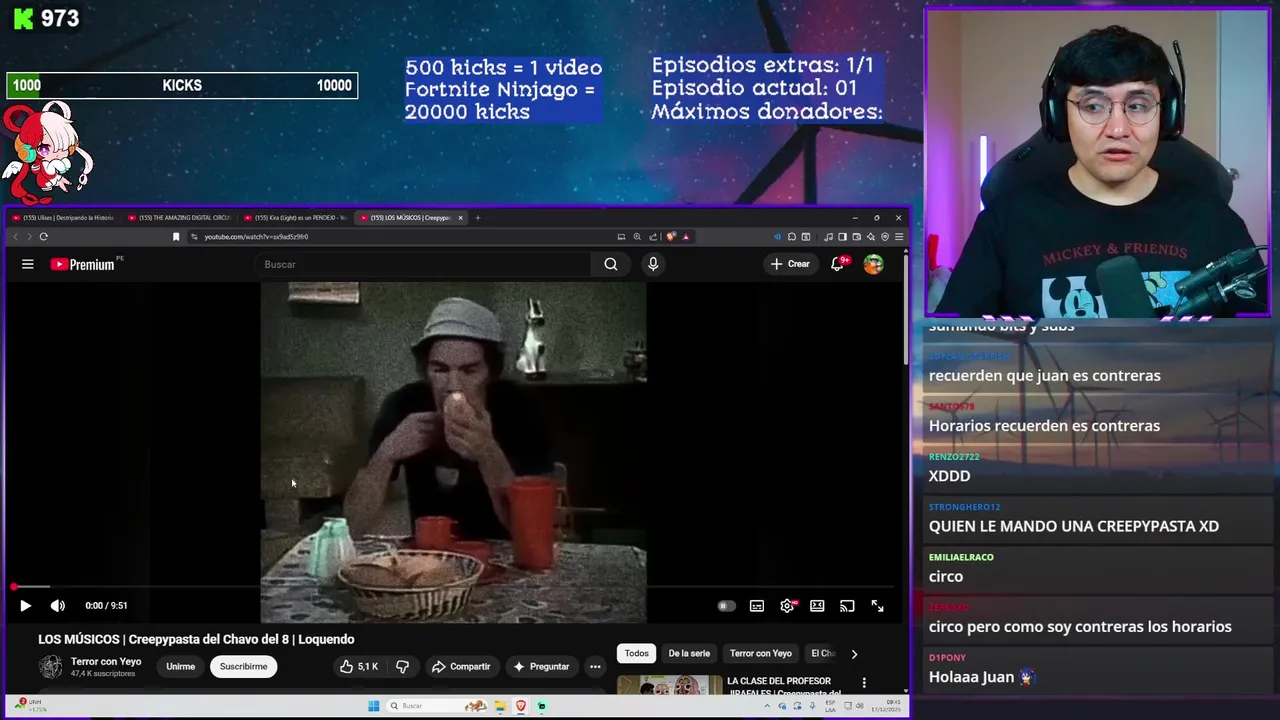Open the Brave Rewards triangle icon
Viewport: 1280px width, 720px height.
point(686,237)
